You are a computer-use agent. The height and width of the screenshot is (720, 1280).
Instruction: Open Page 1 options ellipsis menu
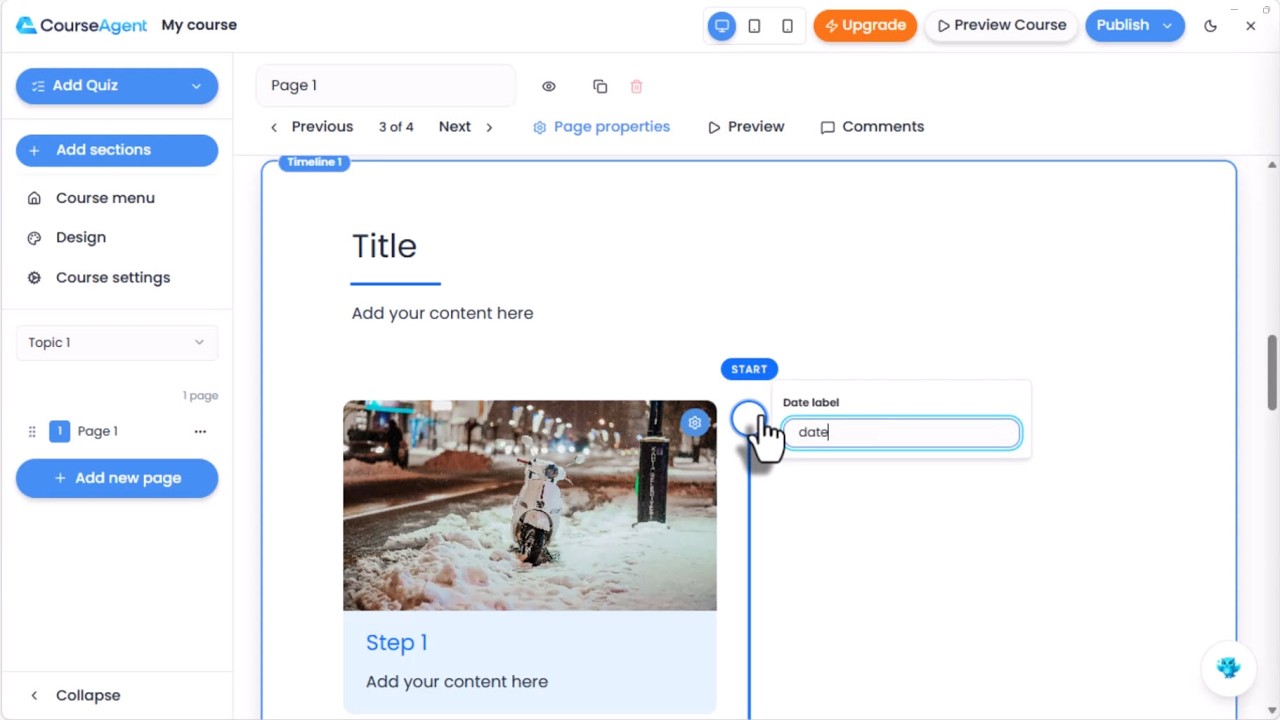pyautogui.click(x=200, y=432)
